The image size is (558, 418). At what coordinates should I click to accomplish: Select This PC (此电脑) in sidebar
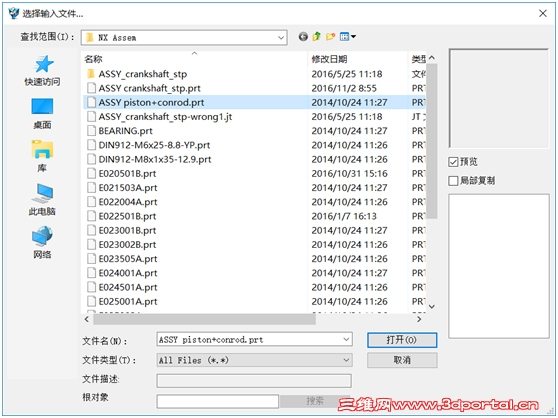42,200
